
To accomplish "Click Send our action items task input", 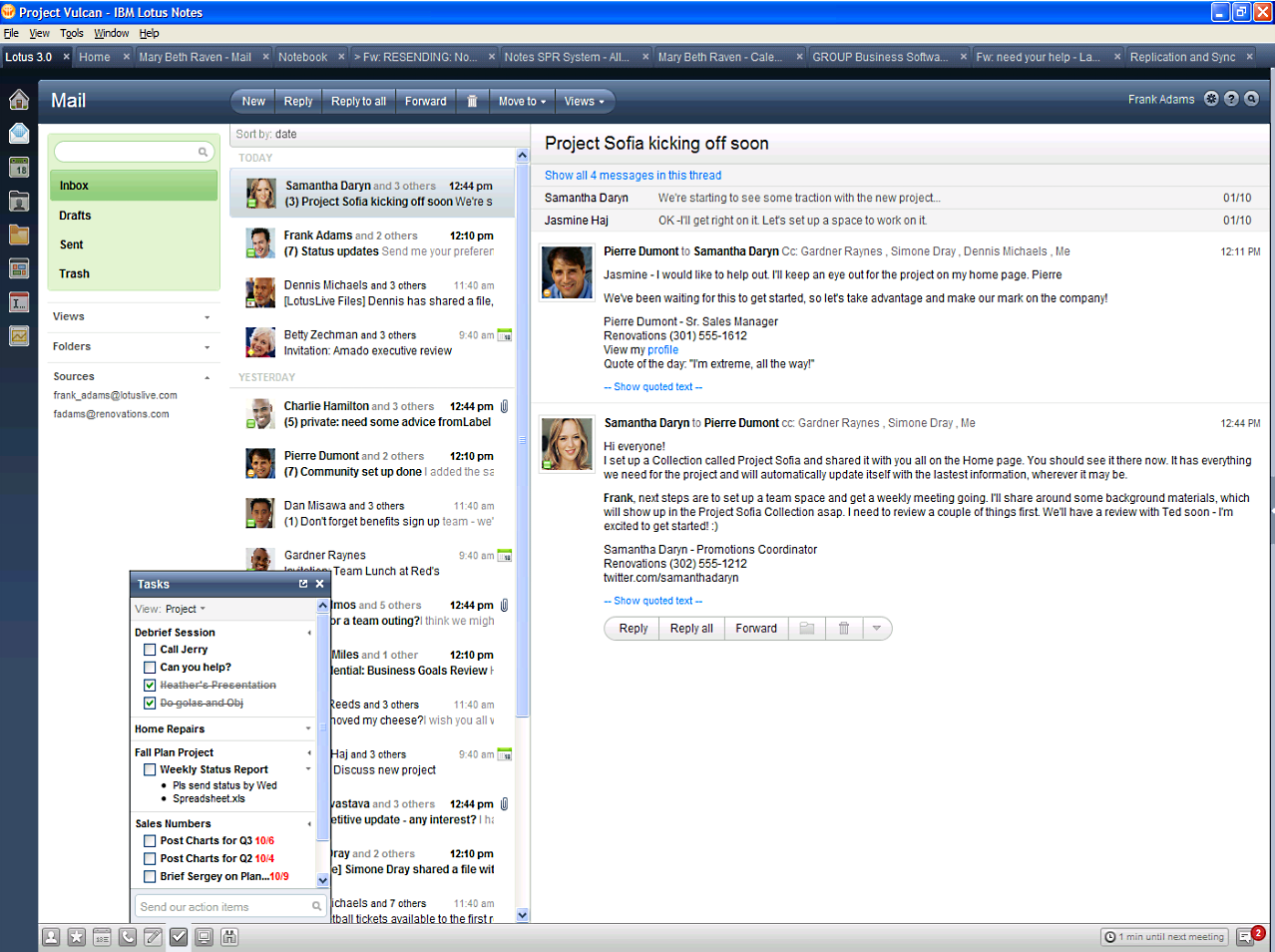I will [230, 906].
